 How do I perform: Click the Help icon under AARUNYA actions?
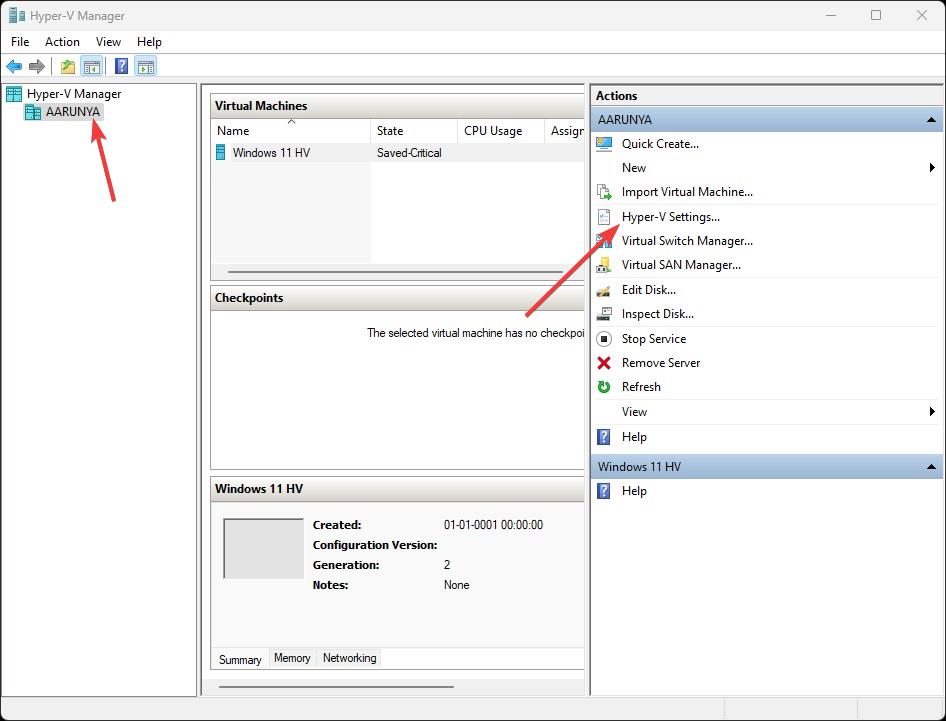[604, 437]
